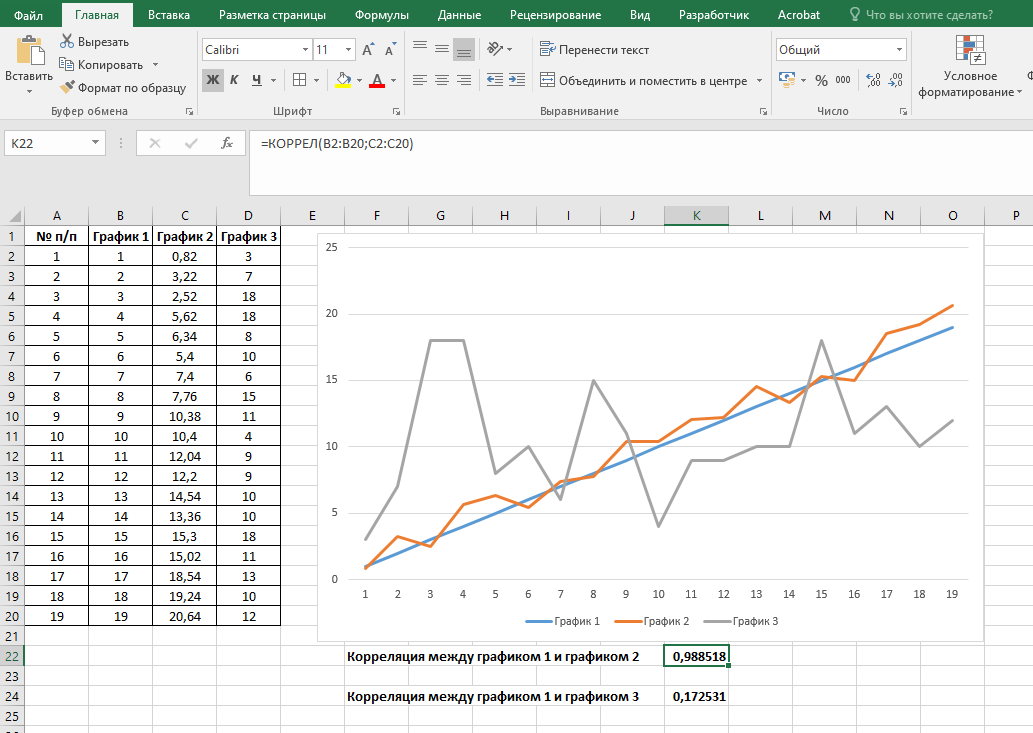Switch to Вид tab
The width and height of the screenshot is (1033, 733).
[640, 14]
